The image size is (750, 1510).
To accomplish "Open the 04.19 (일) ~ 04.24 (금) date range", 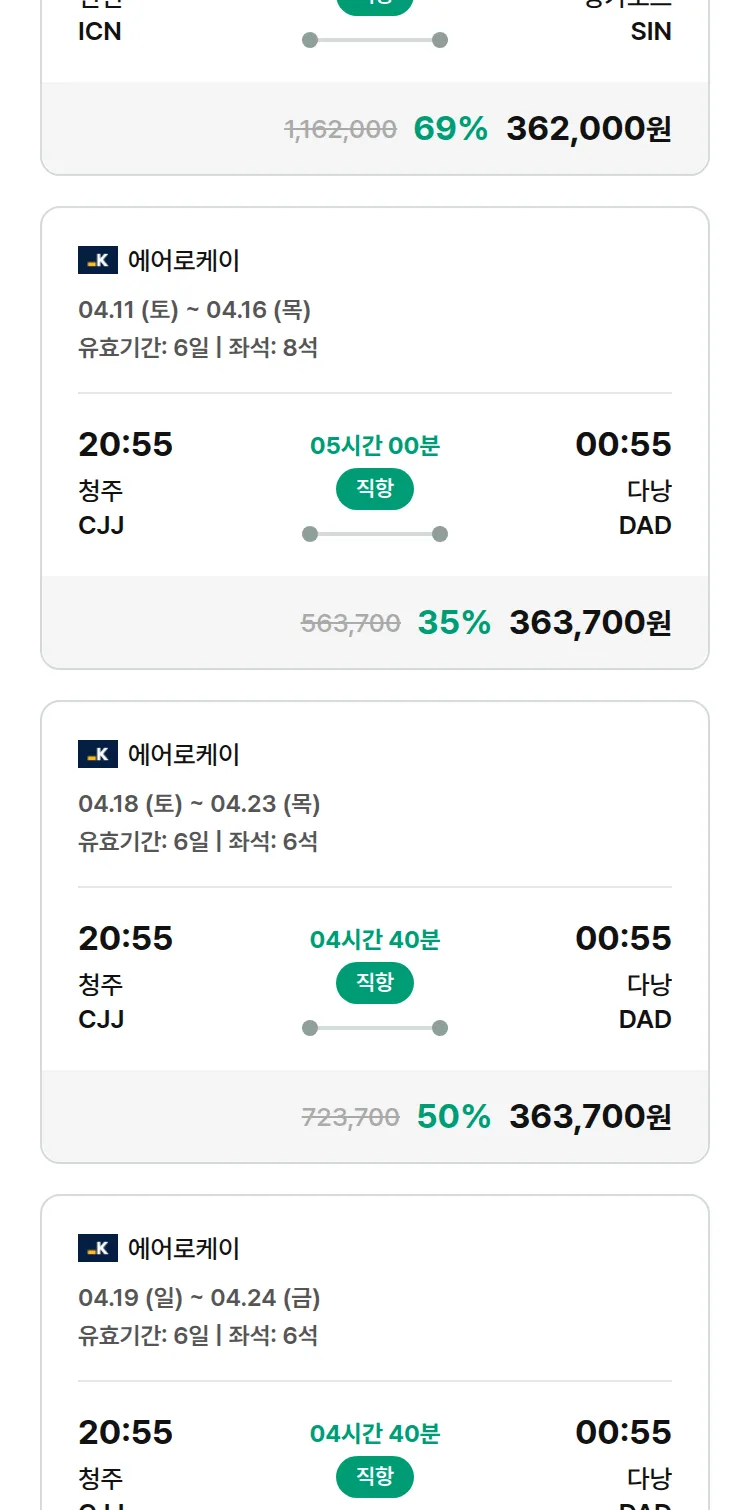I will [x=199, y=1298].
